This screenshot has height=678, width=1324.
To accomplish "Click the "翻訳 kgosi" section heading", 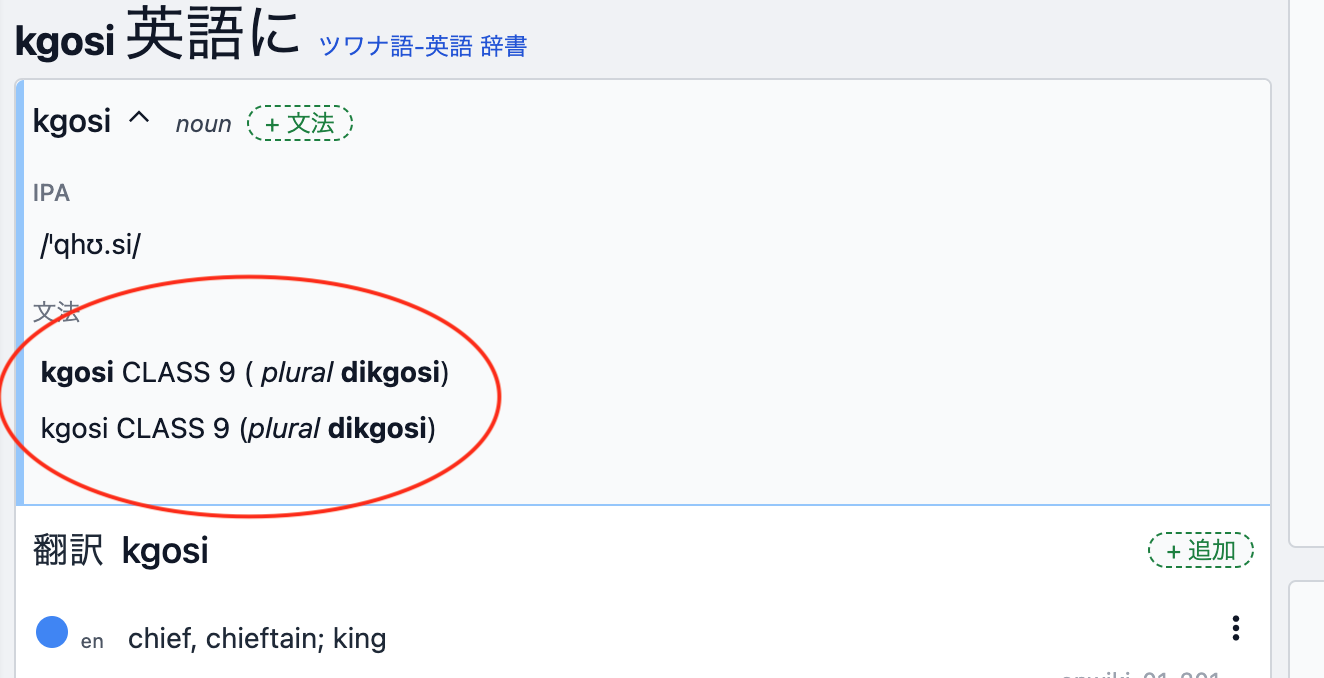I will coord(121,551).
